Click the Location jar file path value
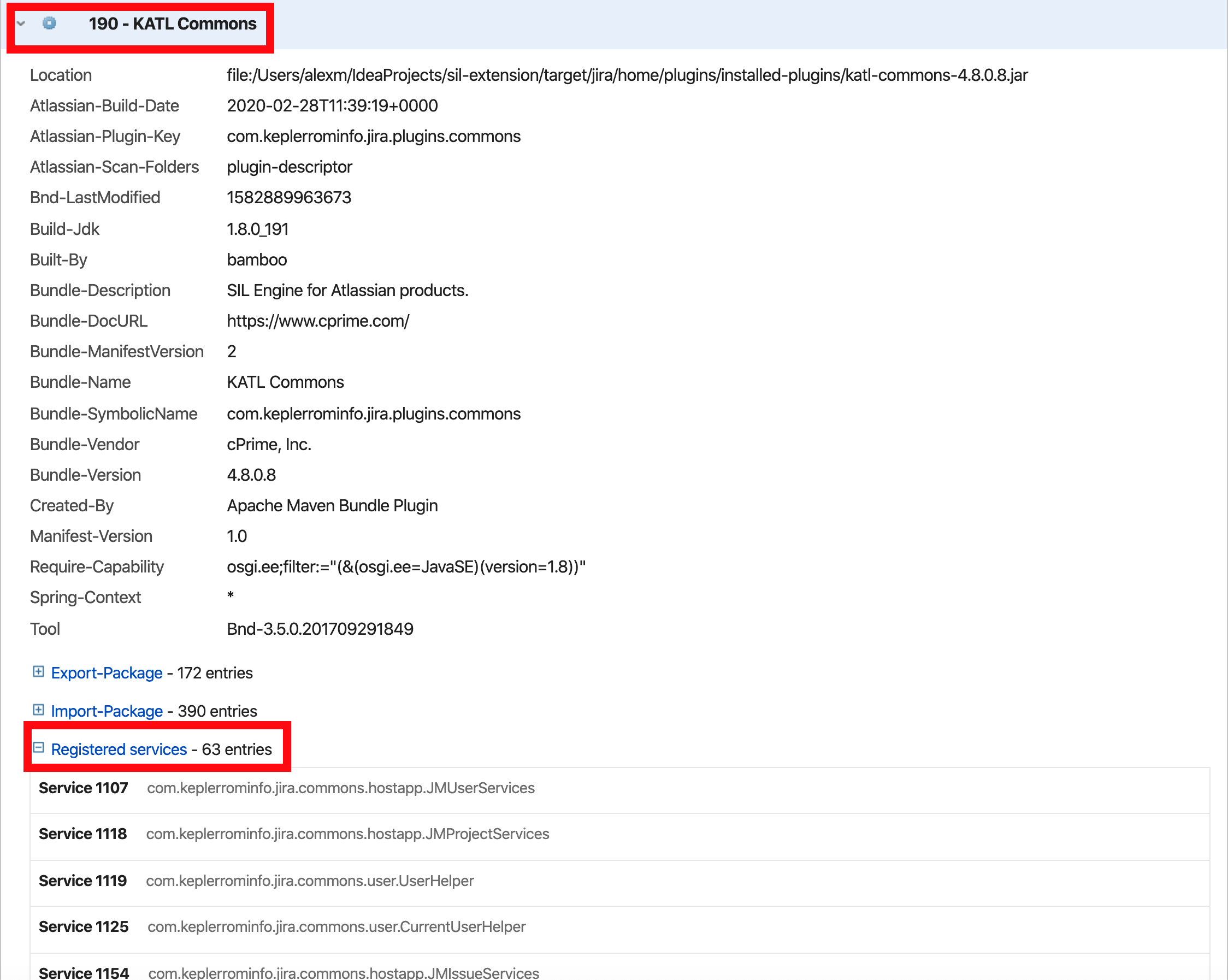The image size is (1228, 980). (x=627, y=75)
